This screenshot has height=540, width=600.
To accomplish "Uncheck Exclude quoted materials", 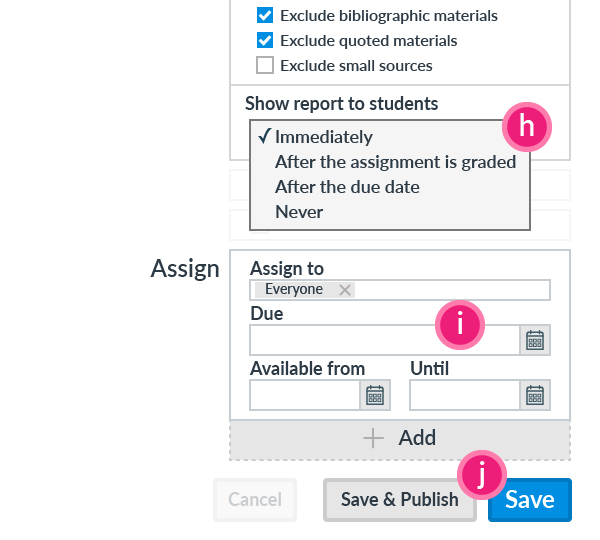I will (265, 41).
